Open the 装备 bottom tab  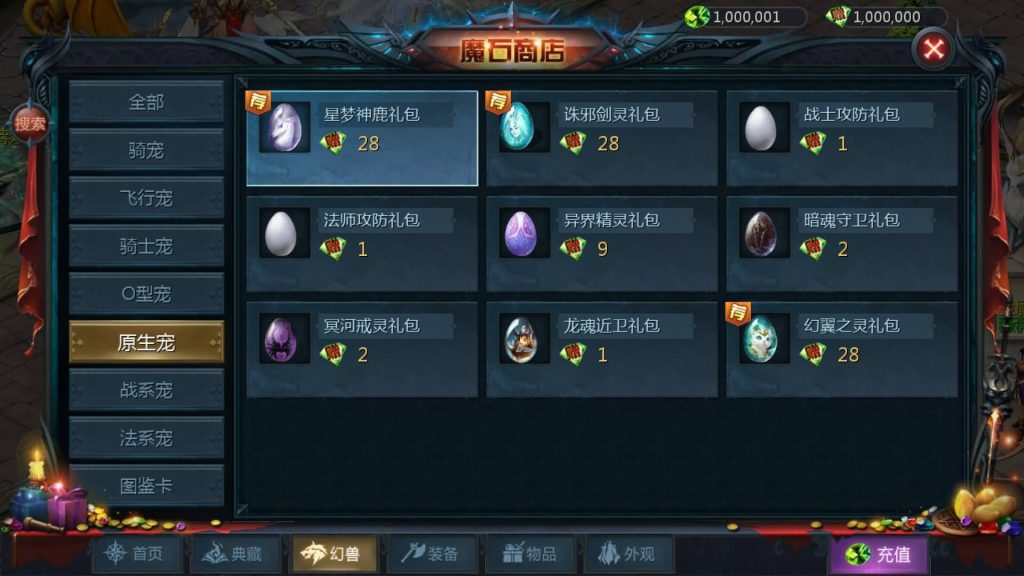(x=432, y=554)
